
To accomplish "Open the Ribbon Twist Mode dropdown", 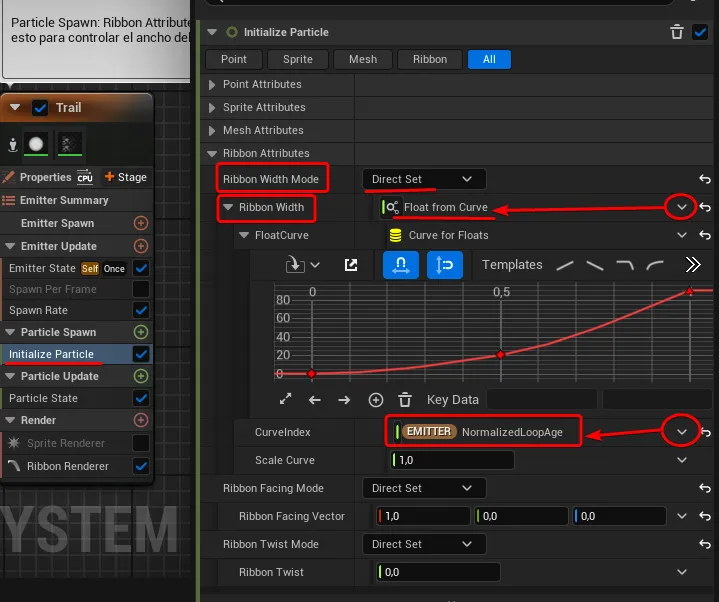I will [x=424, y=544].
